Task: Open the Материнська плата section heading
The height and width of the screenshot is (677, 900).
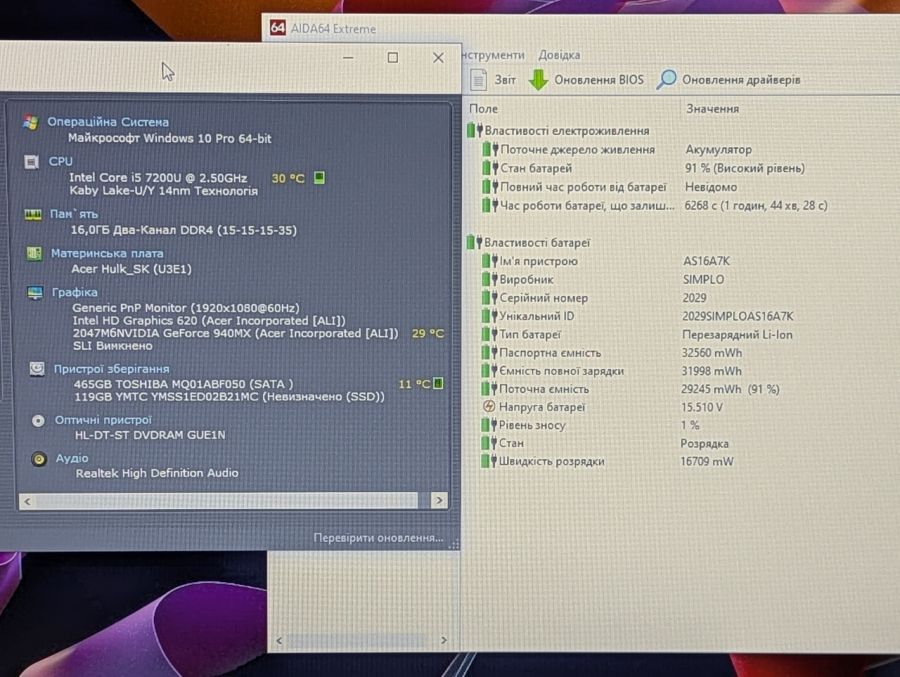Action: 107,253
